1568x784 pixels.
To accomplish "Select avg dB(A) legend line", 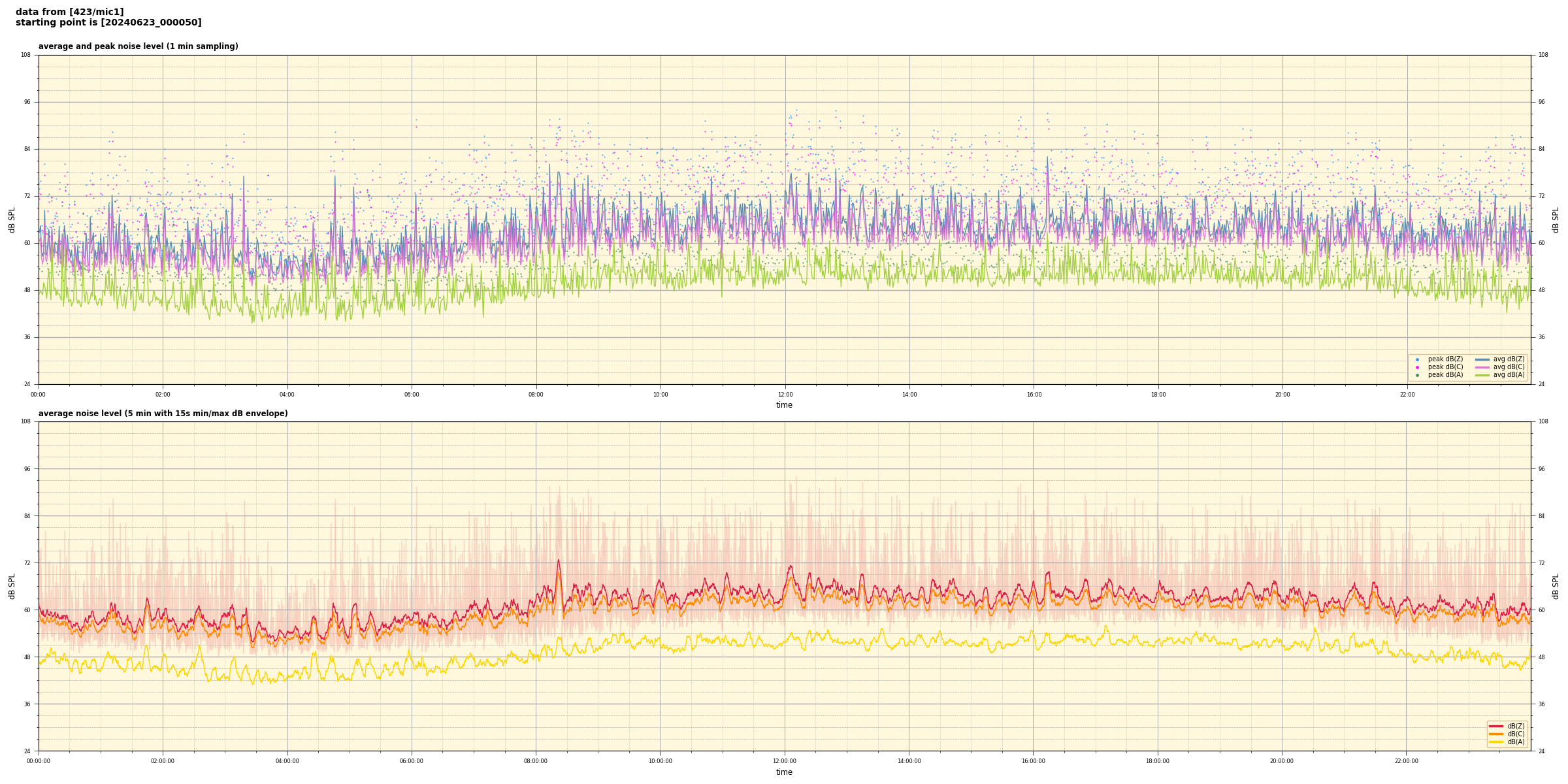I will pos(1482,375).
